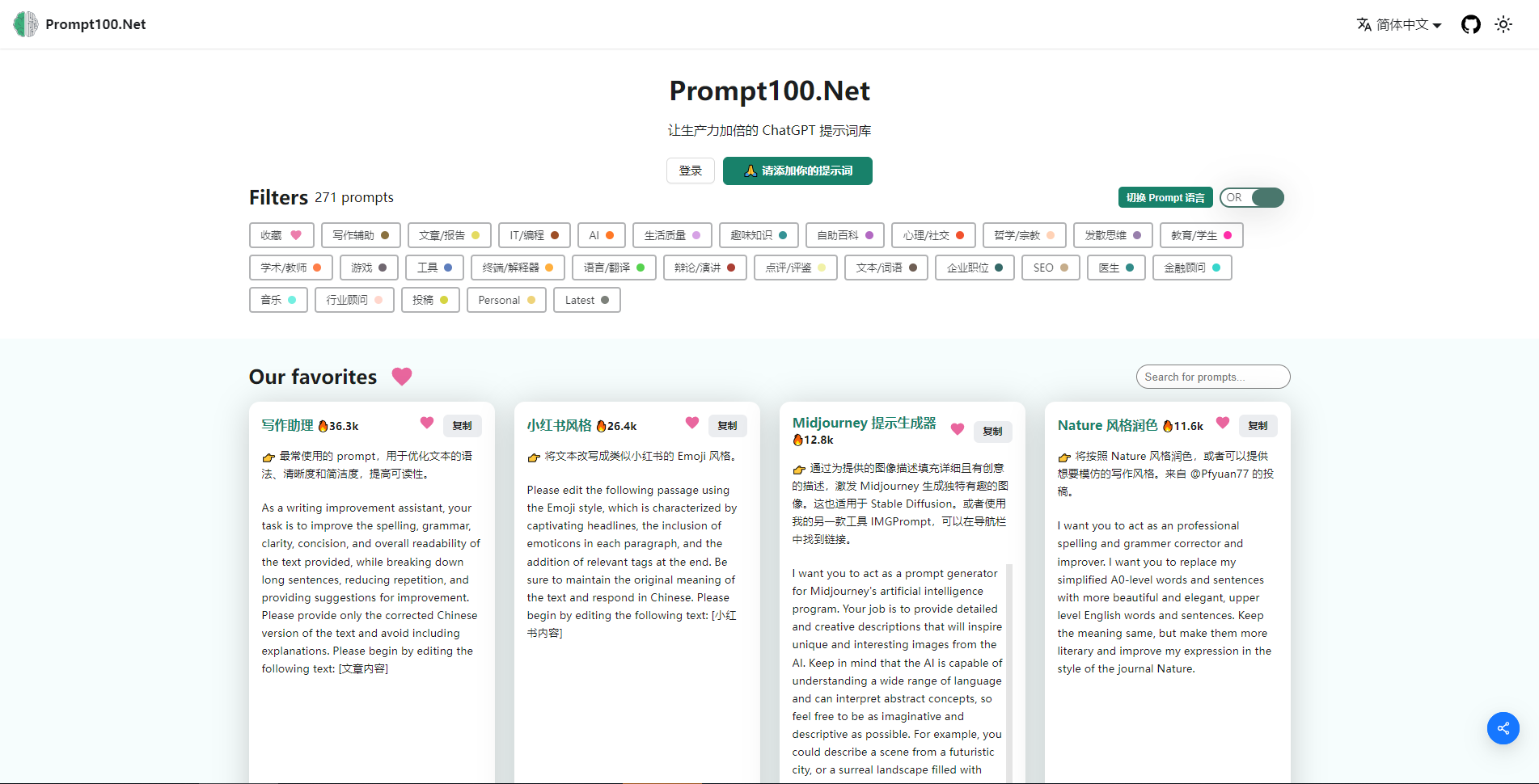Toggle the OR filter switch

[1252, 197]
